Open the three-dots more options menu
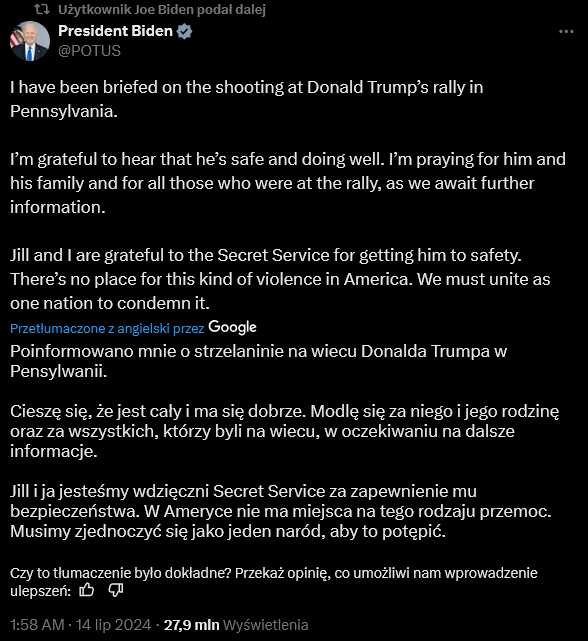Viewport: 588px width, 641px height. tap(566, 31)
